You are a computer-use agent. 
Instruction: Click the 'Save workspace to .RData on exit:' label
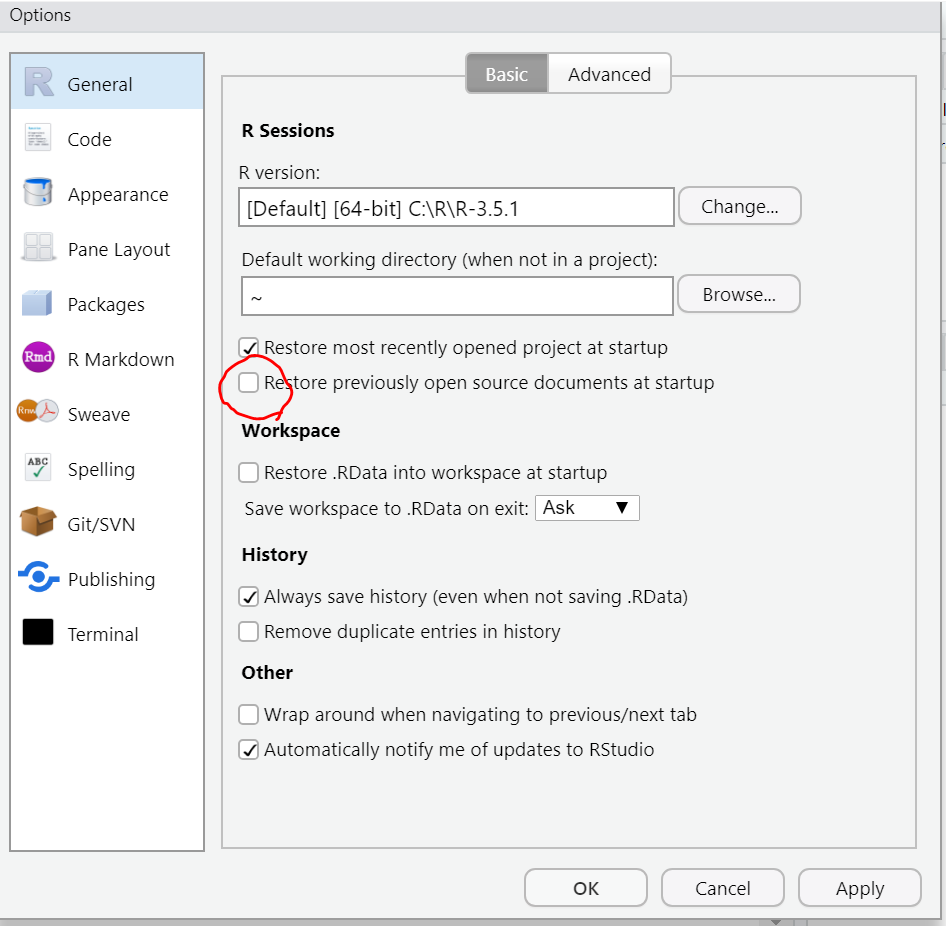[x=387, y=509]
